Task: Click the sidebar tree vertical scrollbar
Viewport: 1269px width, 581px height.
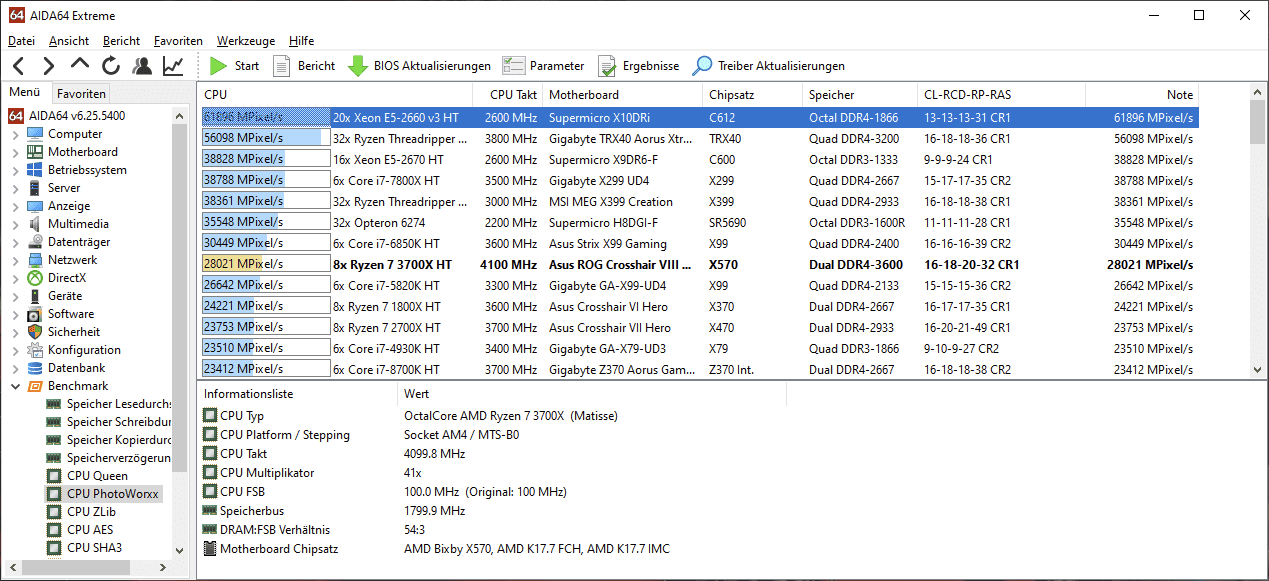Action: click(180, 300)
